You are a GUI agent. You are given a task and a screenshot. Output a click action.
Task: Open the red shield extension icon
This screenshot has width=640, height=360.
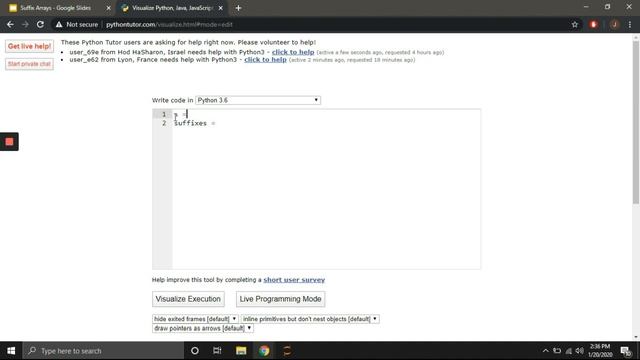pyautogui.click(x=593, y=24)
